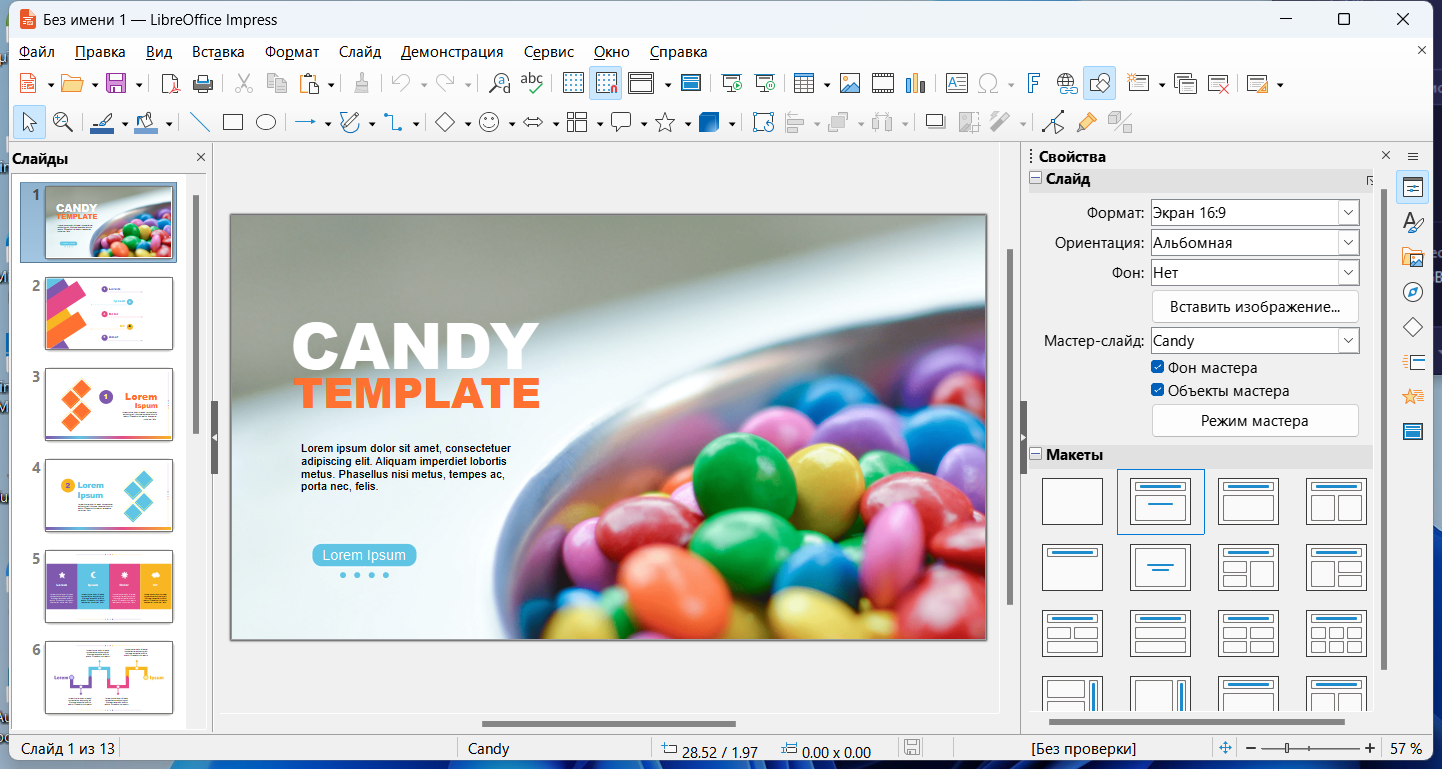Select the Ellipse shape tool
1442x769 pixels.
coord(265,122)
